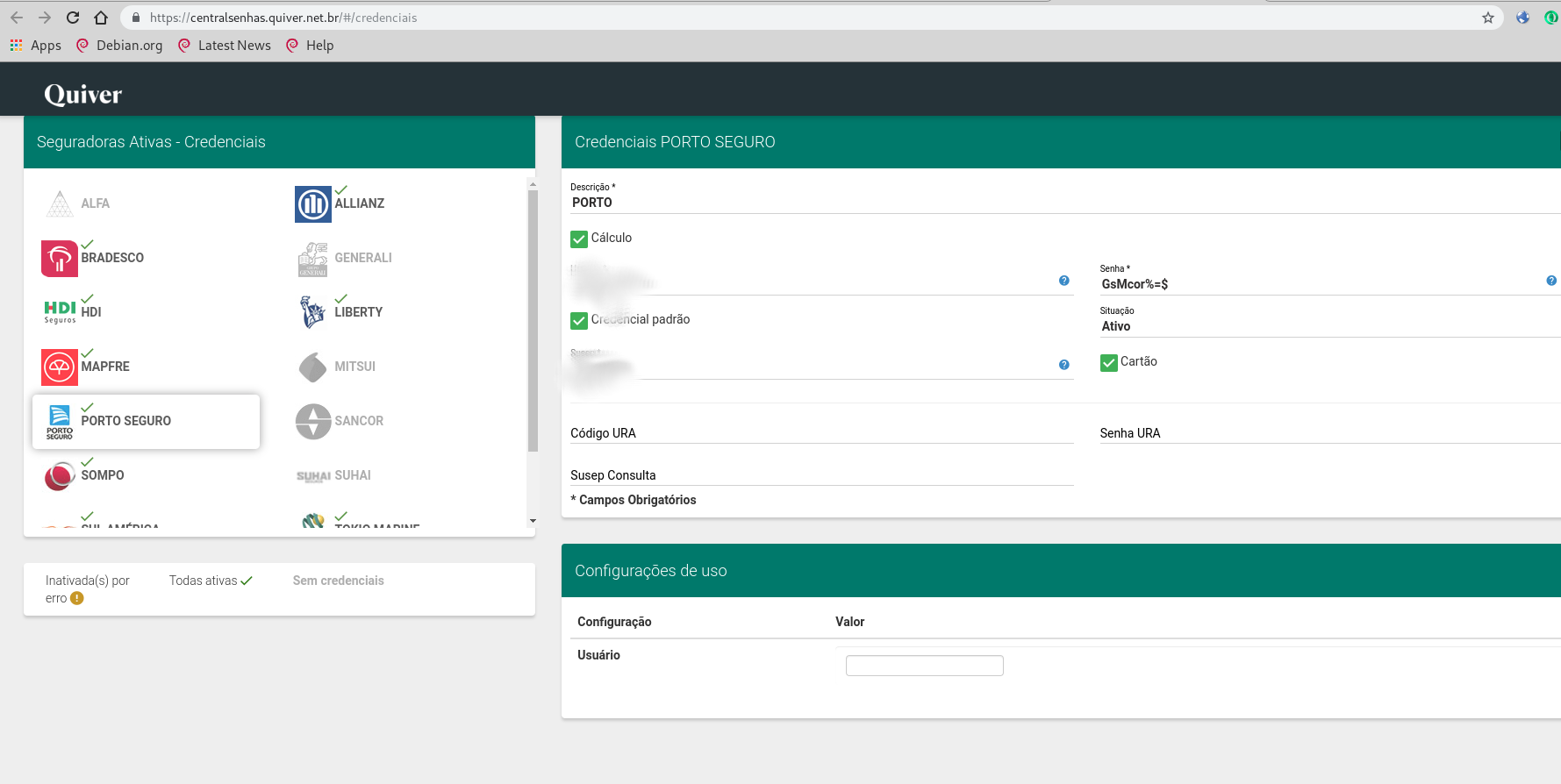Filter by Sem credenciais

pyautogui.click(x=339, y=581)
